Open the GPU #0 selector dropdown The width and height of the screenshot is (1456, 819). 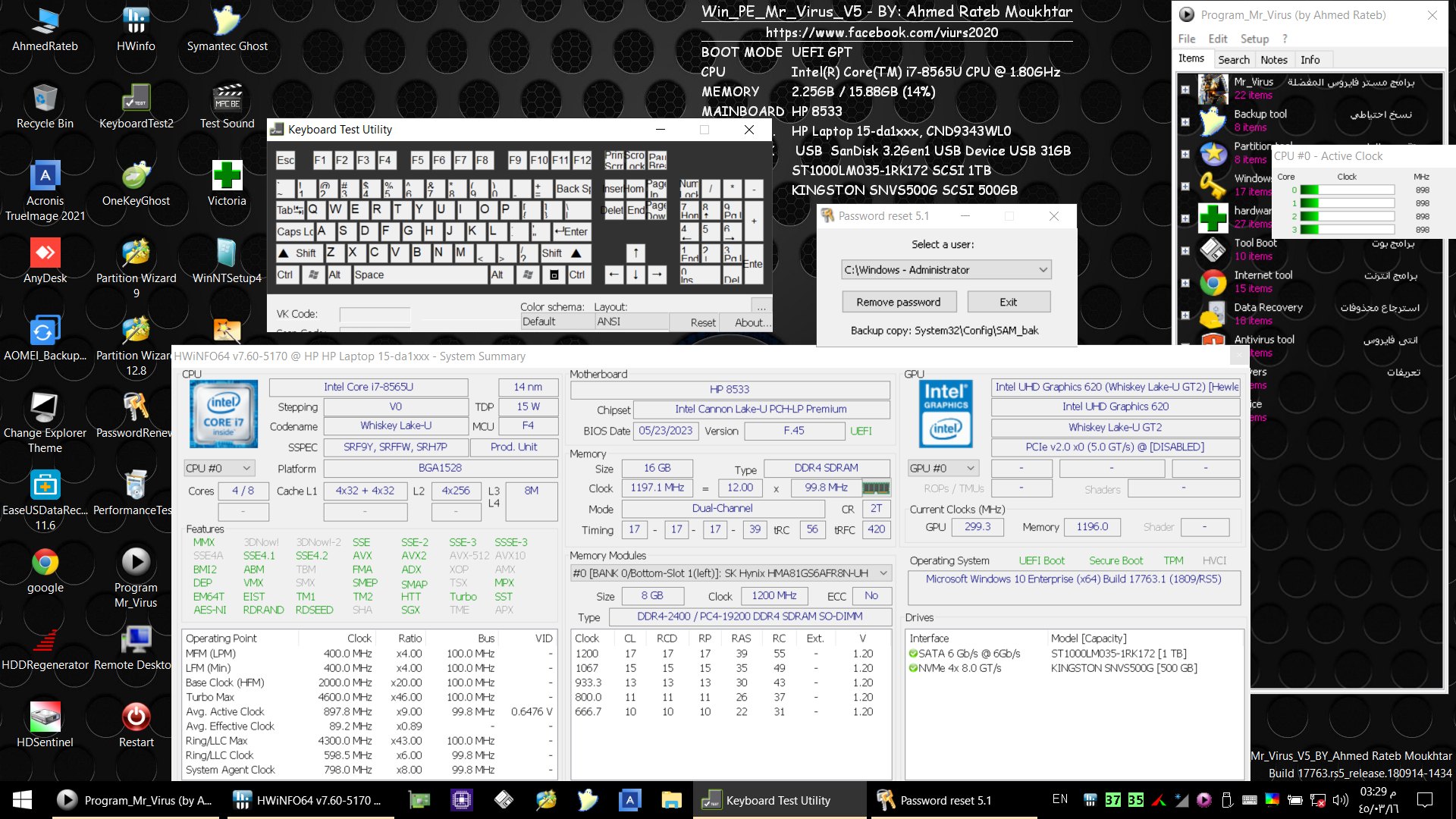coord(943,468)
